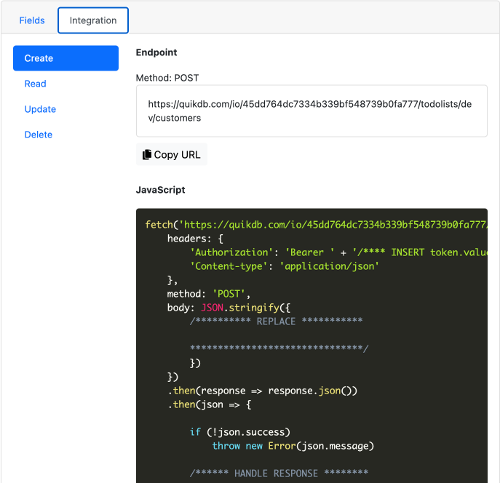Click the response.json() code line
This screenshot has width=500, height=483.
tap(262, 391)
